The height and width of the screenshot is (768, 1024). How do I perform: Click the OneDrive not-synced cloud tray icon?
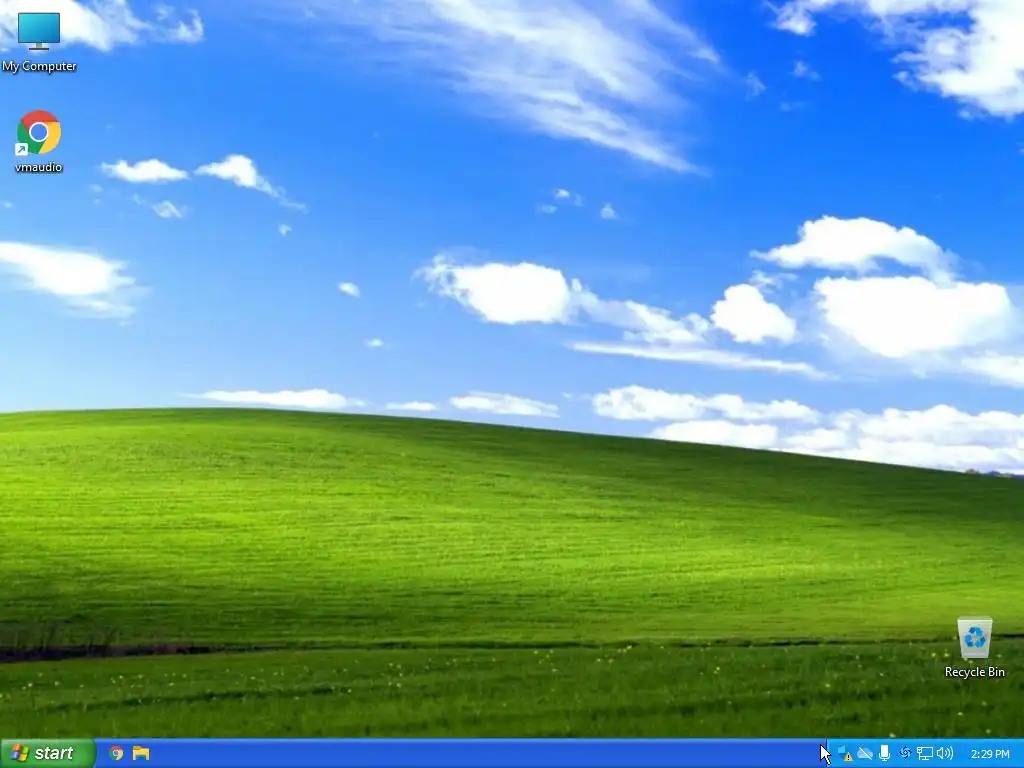tap(865, 754)
